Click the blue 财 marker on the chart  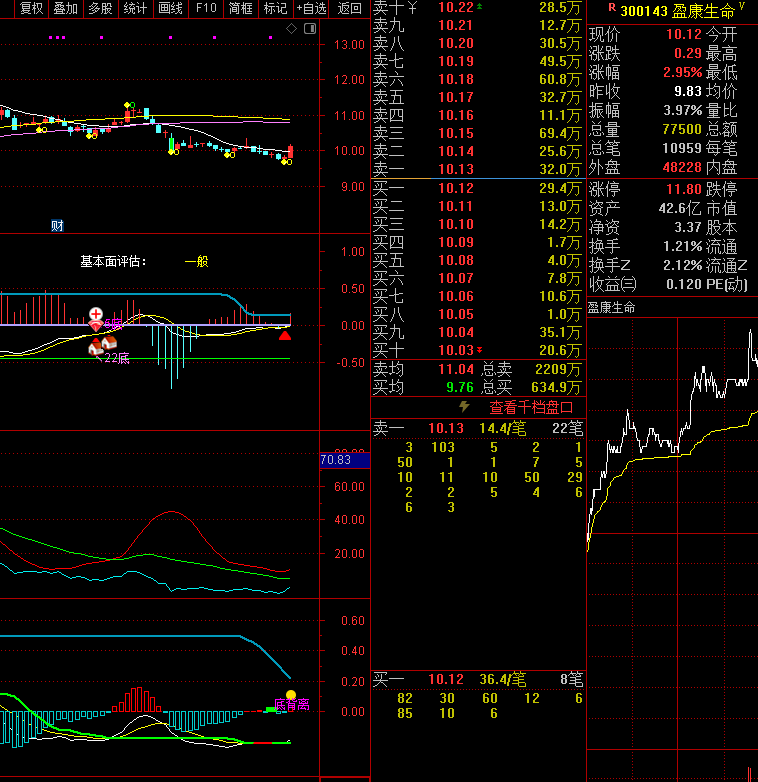coord(57,225)
